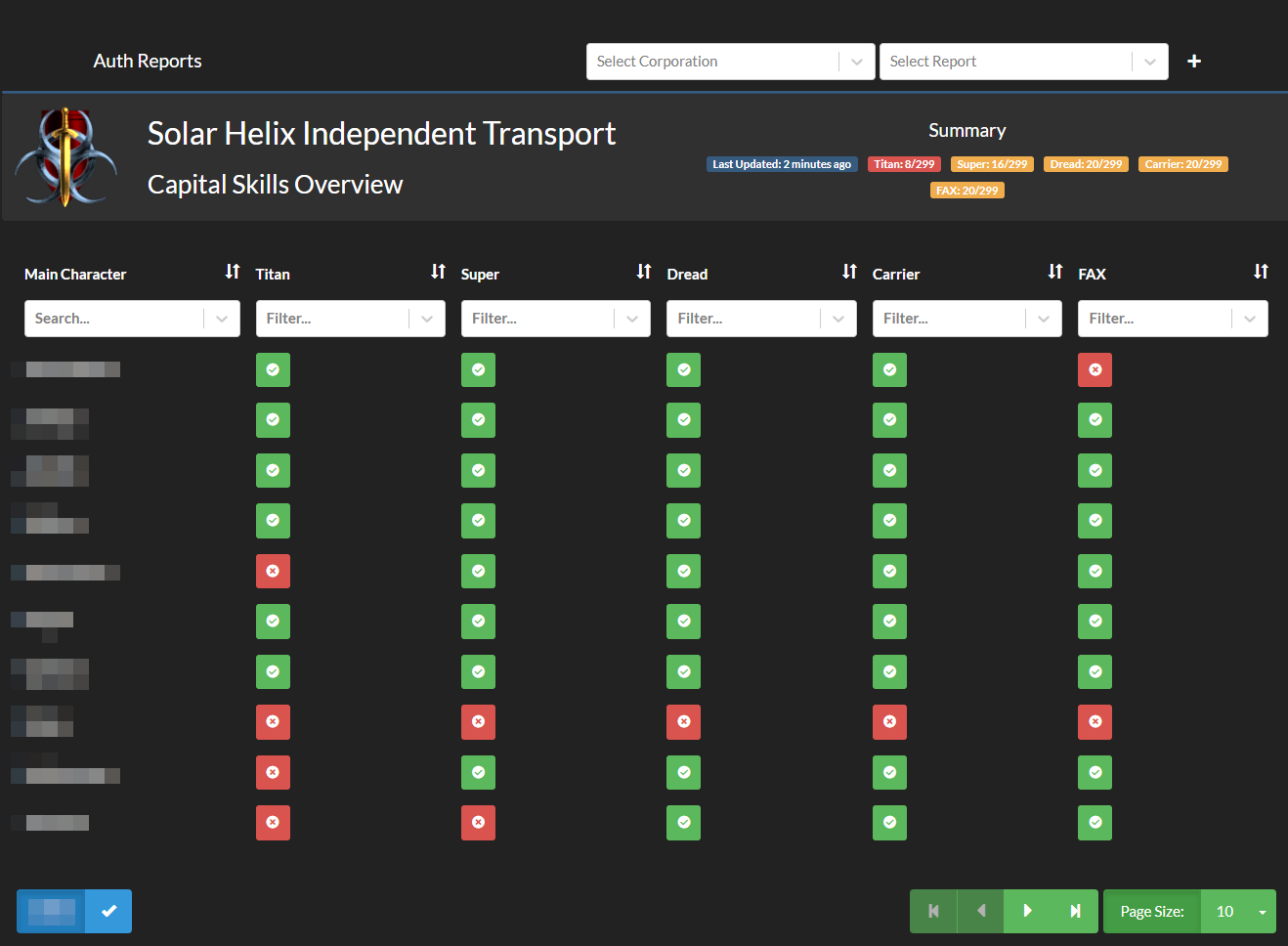This screenshot has height=946, width=1288.
Task: Click the green check under FAX in last row
Action: point(1095,823)
